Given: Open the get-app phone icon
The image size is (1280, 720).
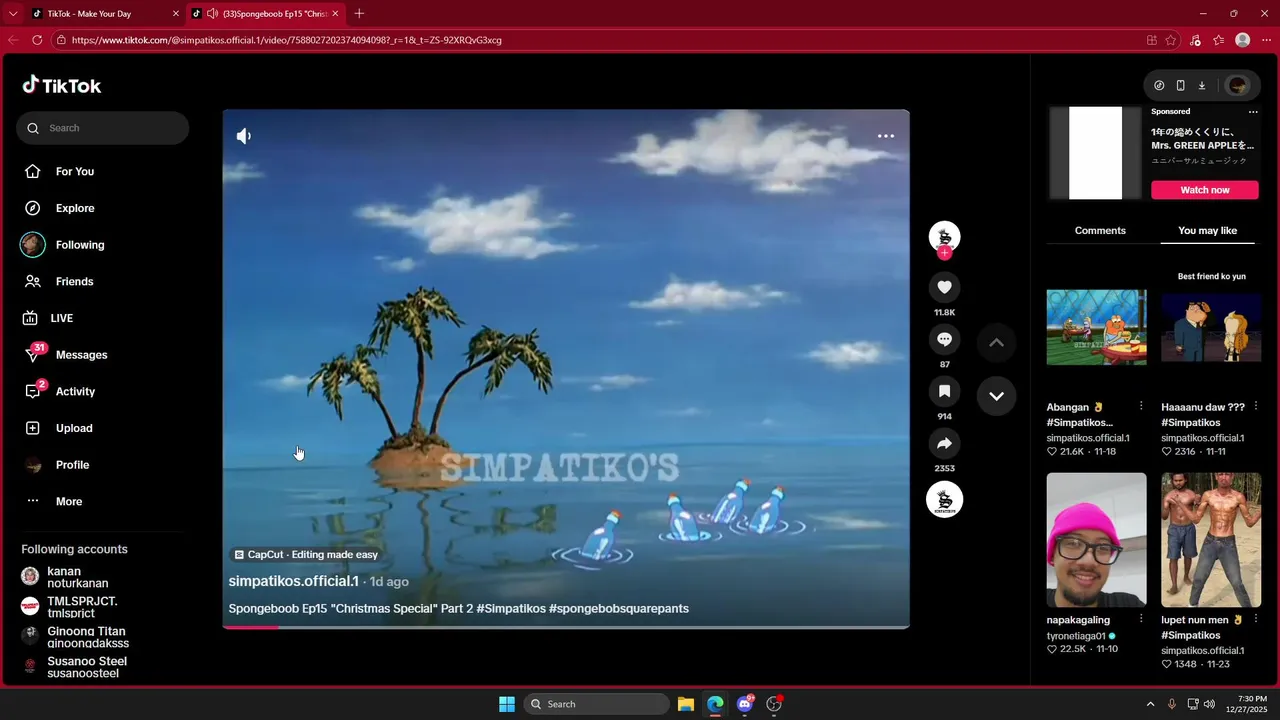Looking at the screenshot, I should point(1180,85).
